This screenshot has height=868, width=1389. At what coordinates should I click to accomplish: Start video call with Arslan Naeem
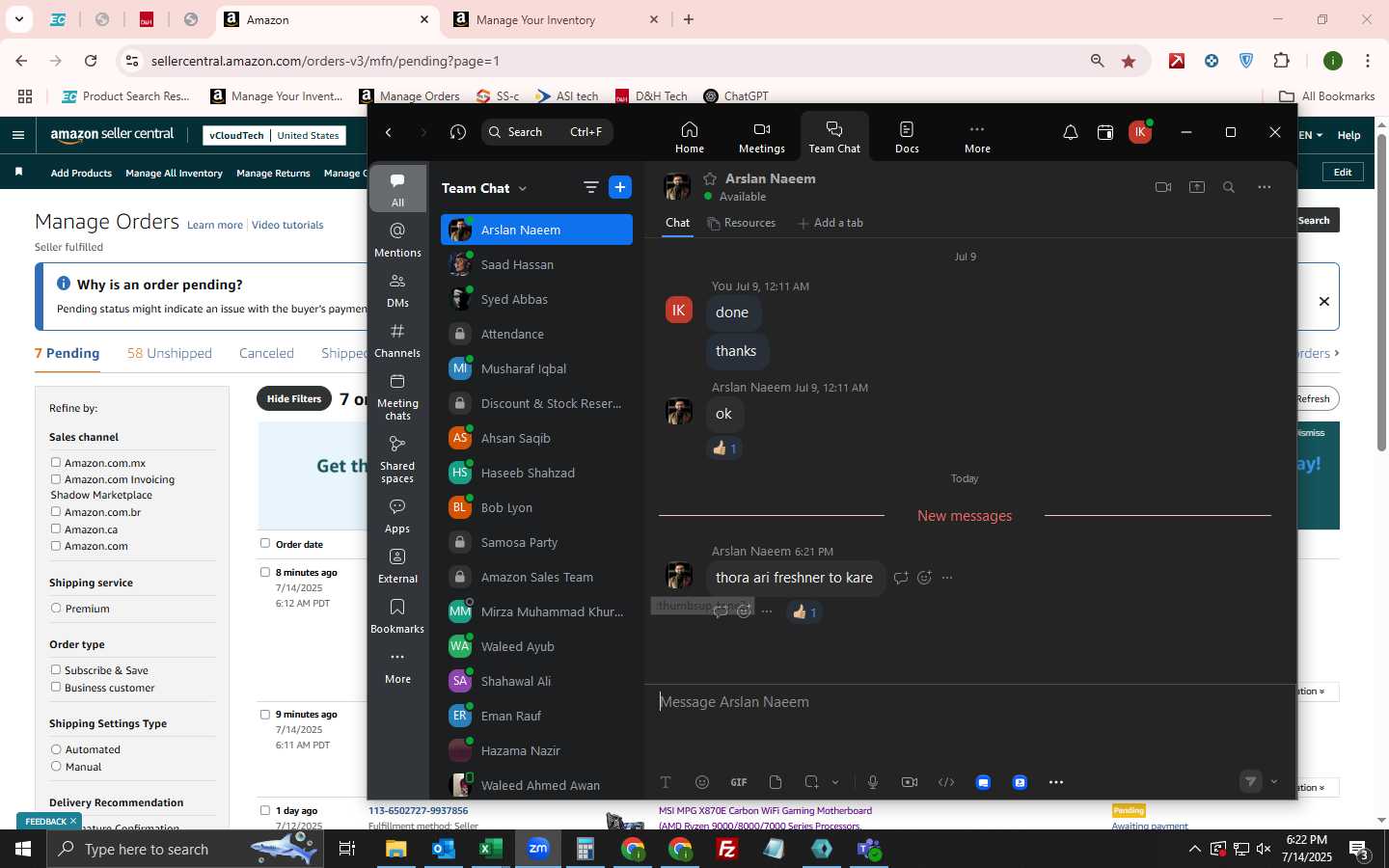point(1163,187)
